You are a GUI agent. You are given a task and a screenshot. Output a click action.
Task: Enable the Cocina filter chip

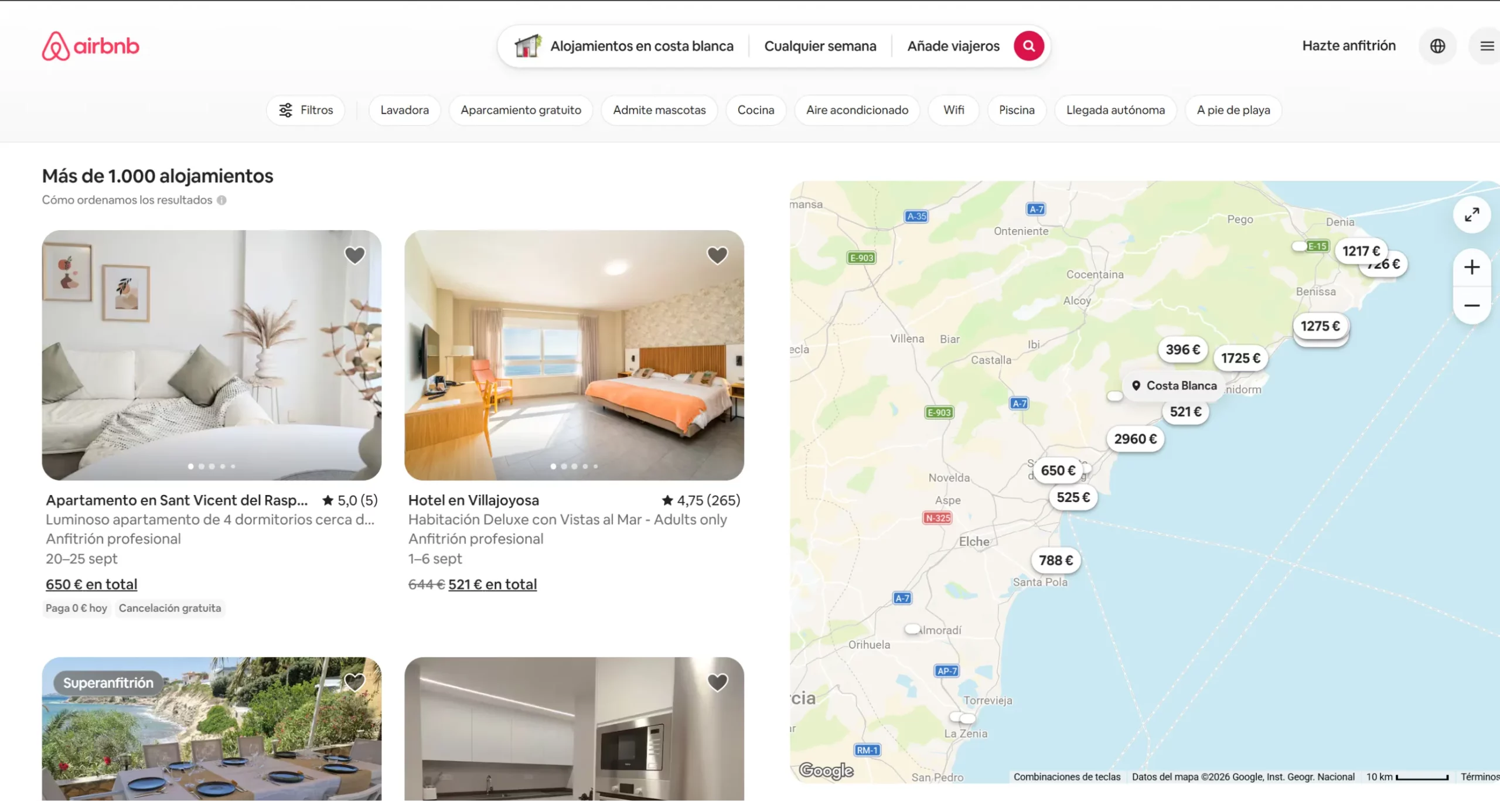pos(756,110)
